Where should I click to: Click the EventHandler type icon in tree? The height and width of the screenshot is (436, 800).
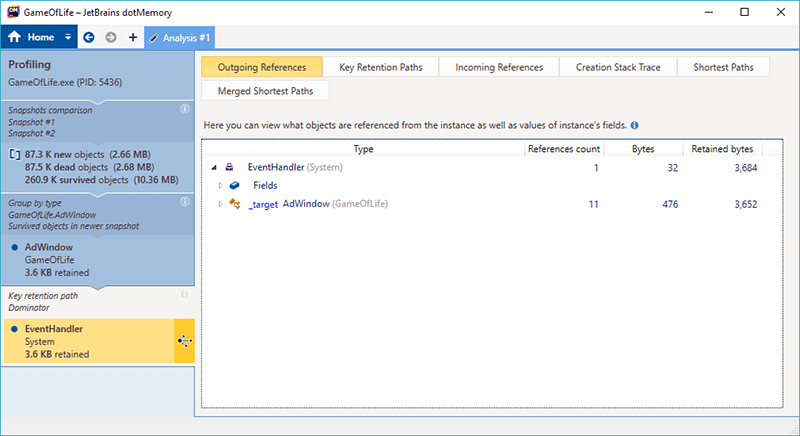point(230,167)
